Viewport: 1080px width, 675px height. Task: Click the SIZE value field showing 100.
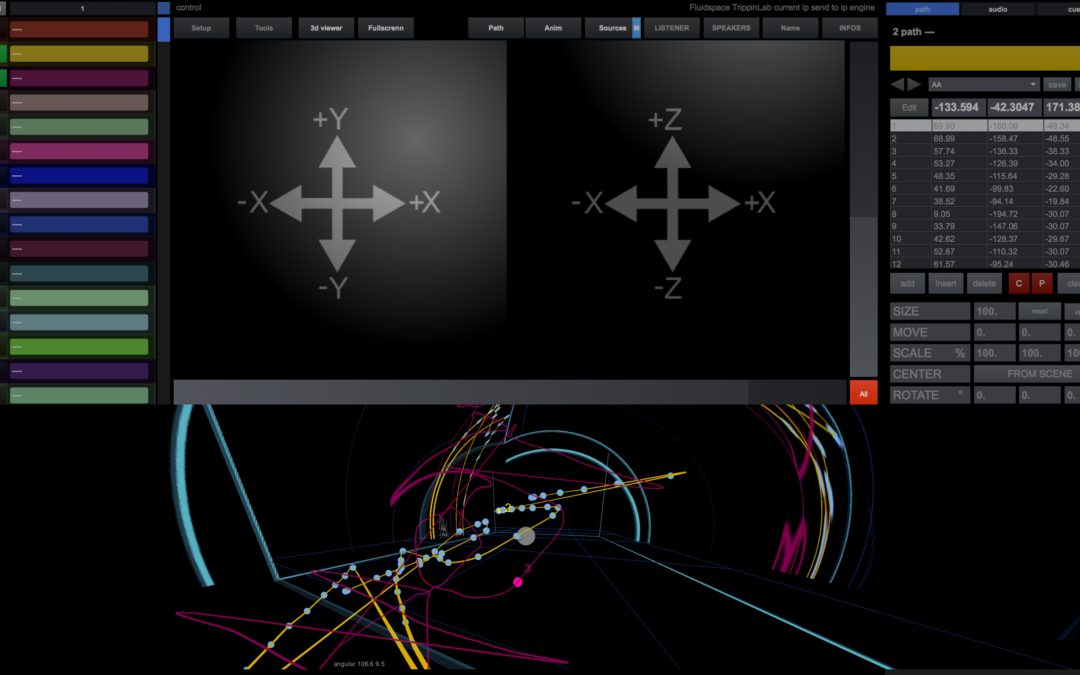tap(994, 311)
